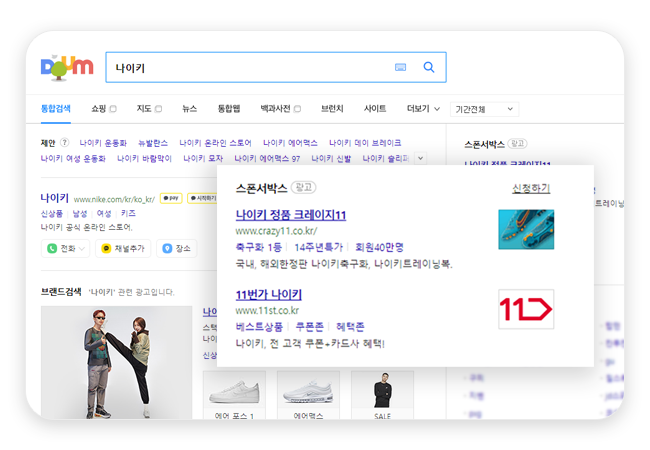
Task: Click the 채널추가 button
Action: [123, 249]
